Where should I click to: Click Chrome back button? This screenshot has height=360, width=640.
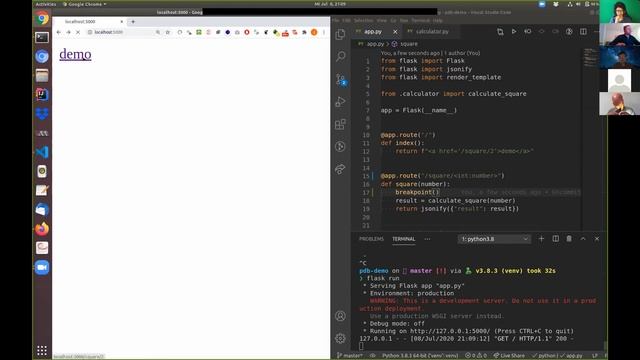(x=59, y=32)
